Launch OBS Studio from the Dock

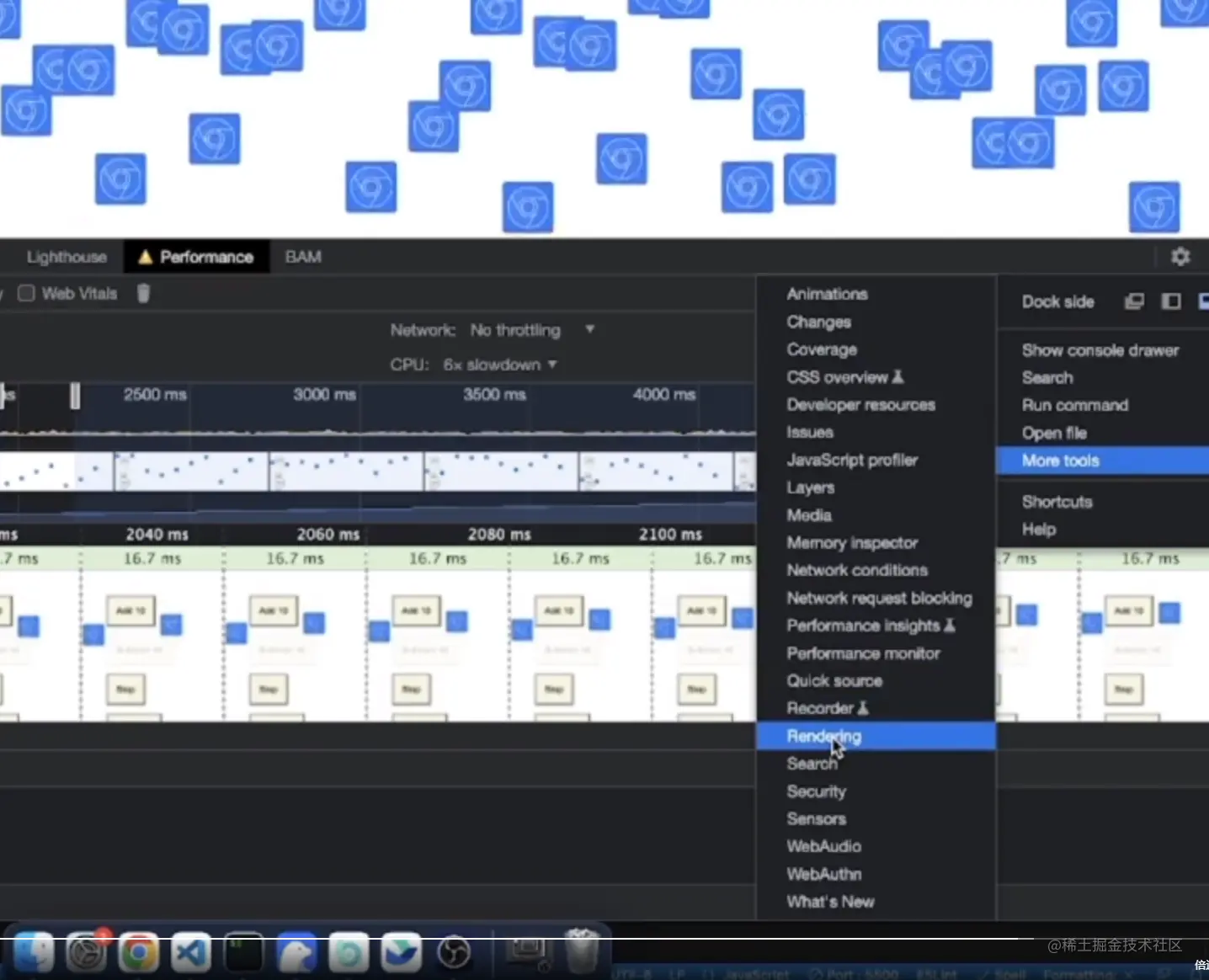[454, 952]
